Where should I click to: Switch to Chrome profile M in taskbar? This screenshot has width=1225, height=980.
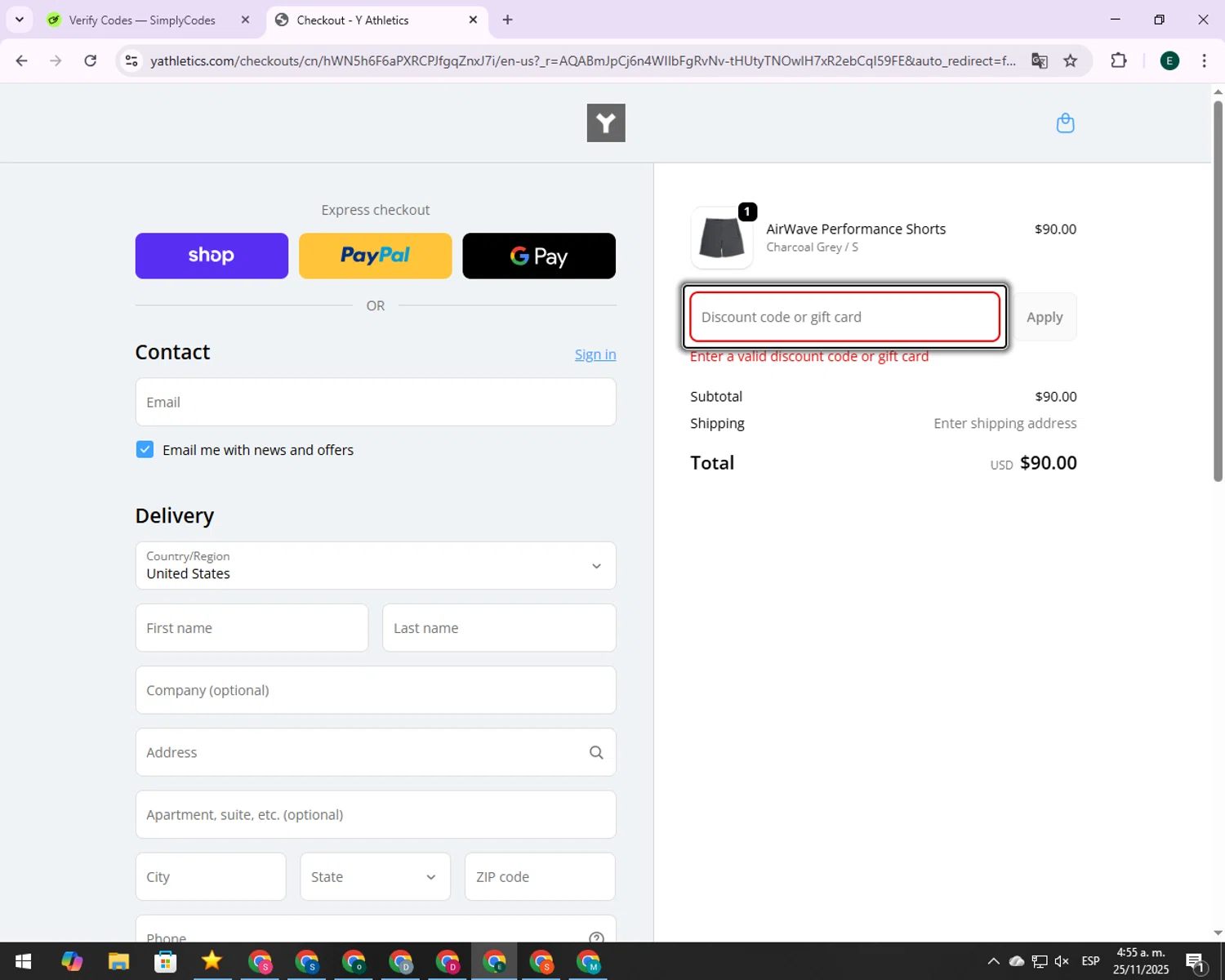point(588,961)
